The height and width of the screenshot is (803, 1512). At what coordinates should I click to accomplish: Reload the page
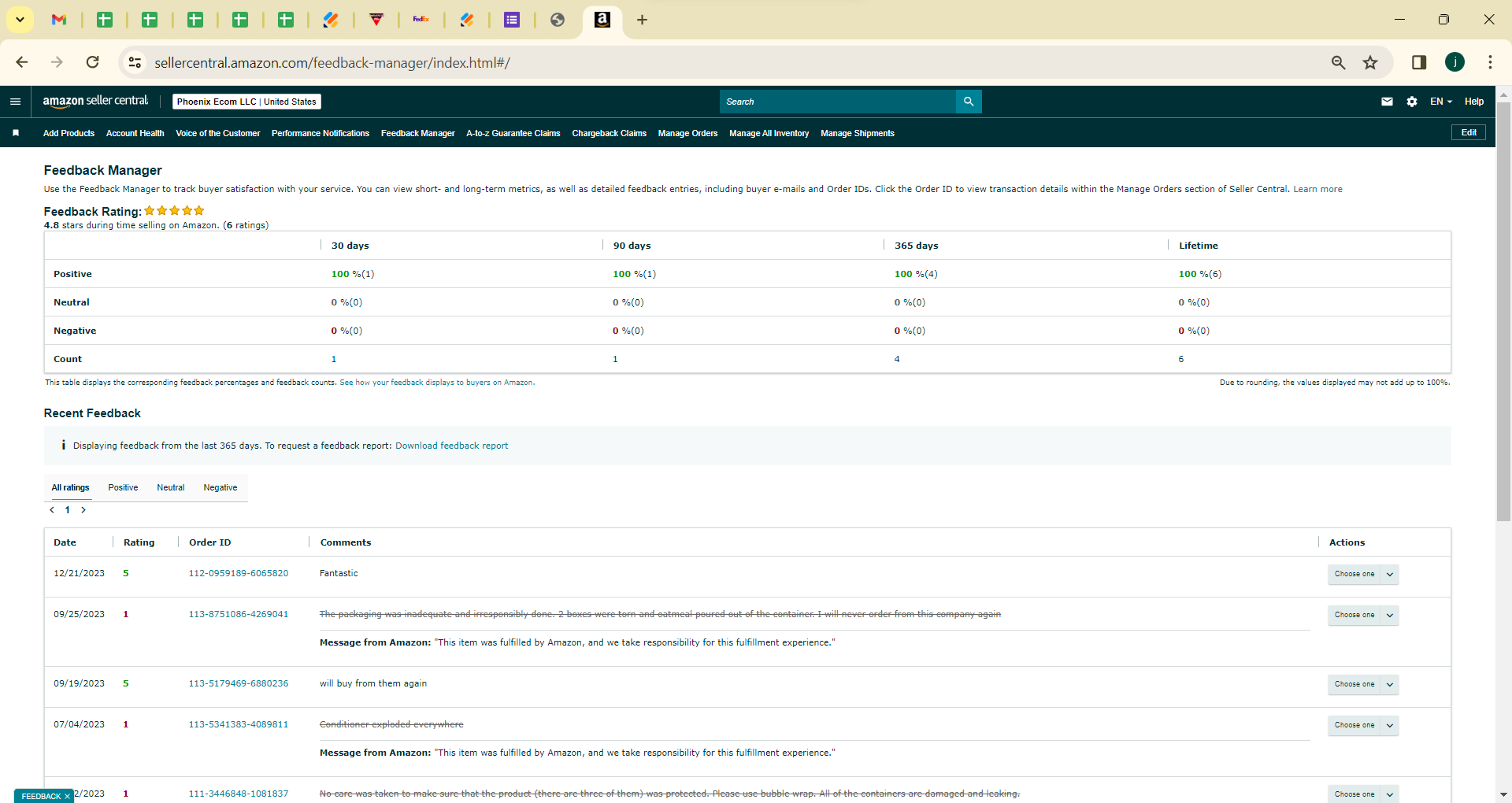[92, 62]
